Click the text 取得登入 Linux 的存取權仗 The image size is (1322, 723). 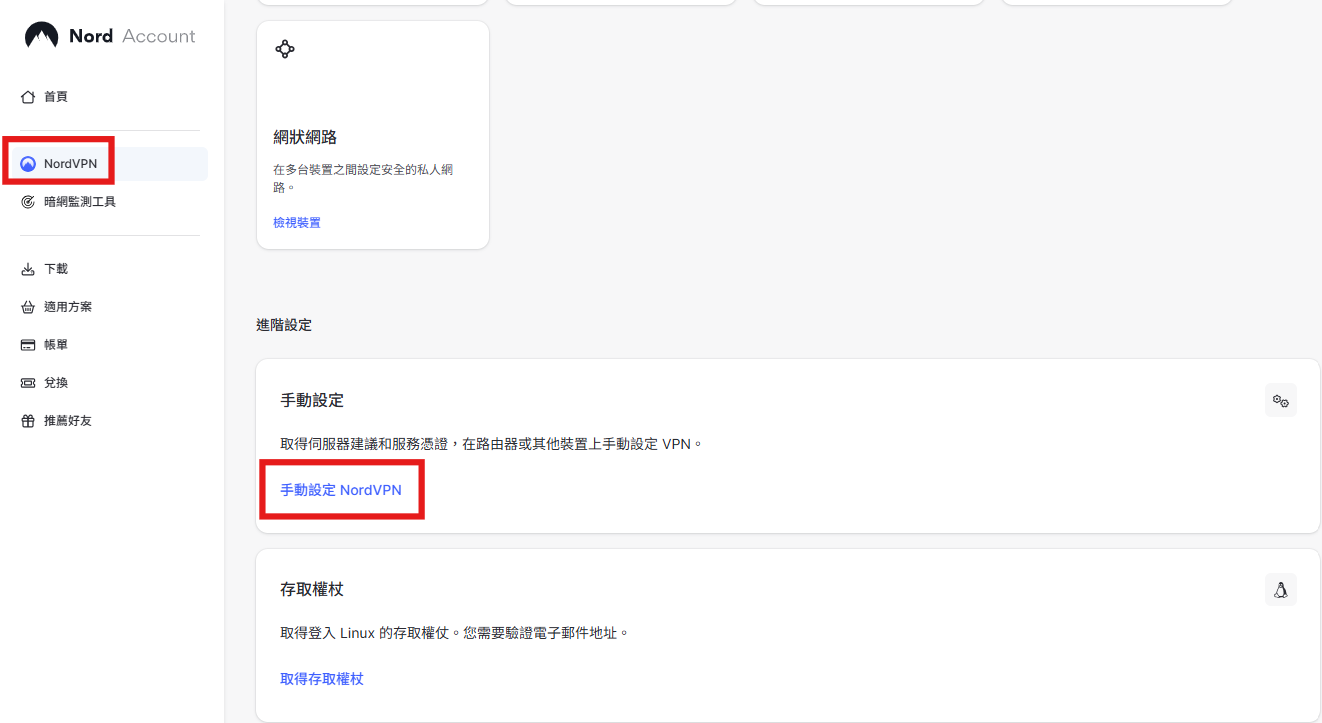tap(365, 633)
